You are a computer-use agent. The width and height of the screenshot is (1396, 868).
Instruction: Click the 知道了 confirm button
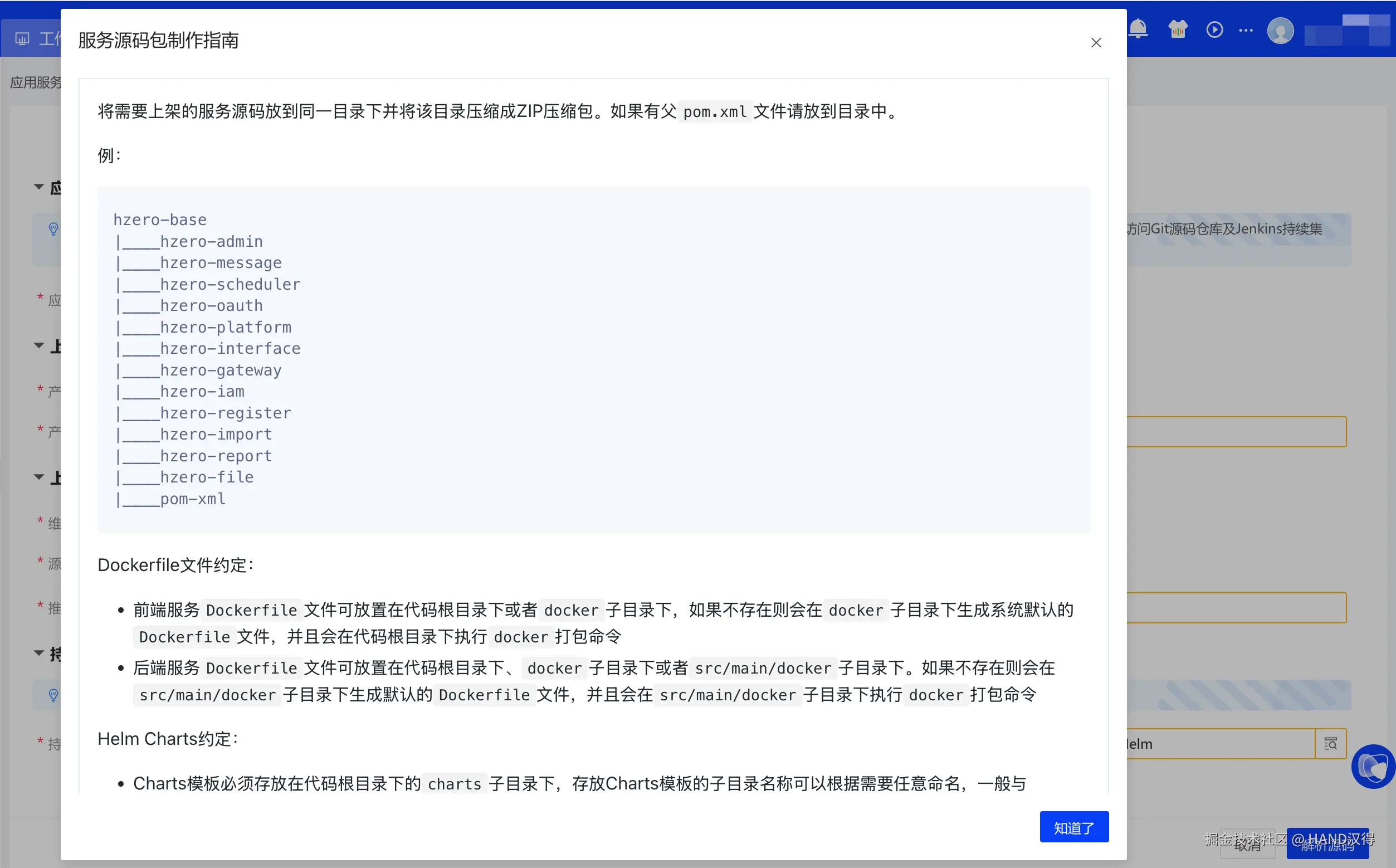[1073, 827]
